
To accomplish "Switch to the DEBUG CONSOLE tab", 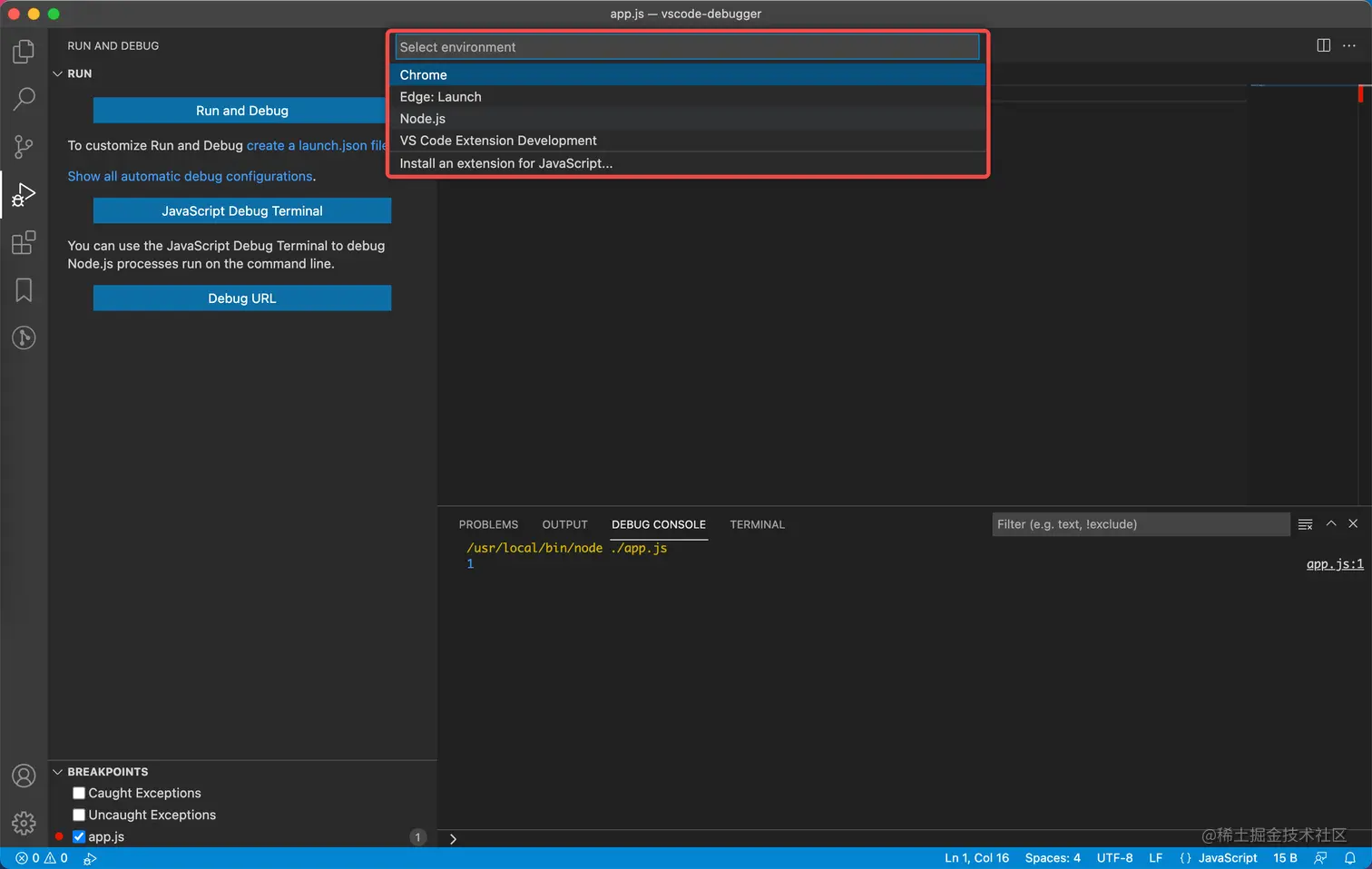I will [658, 524].
